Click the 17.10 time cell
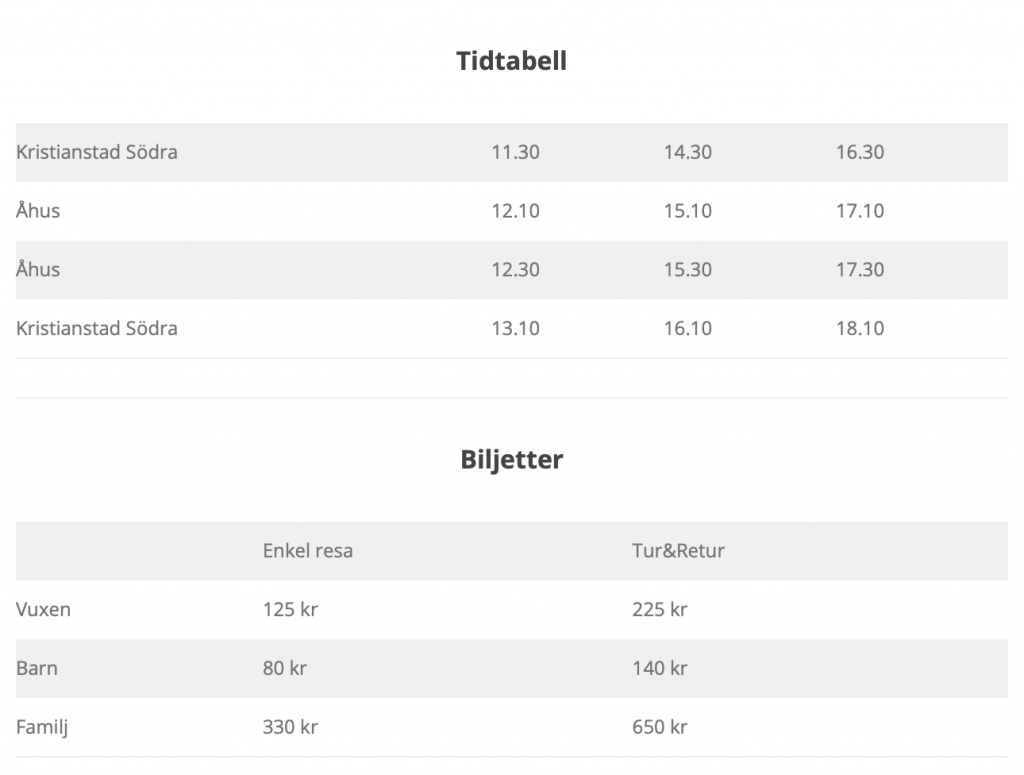 pos(860,211)
